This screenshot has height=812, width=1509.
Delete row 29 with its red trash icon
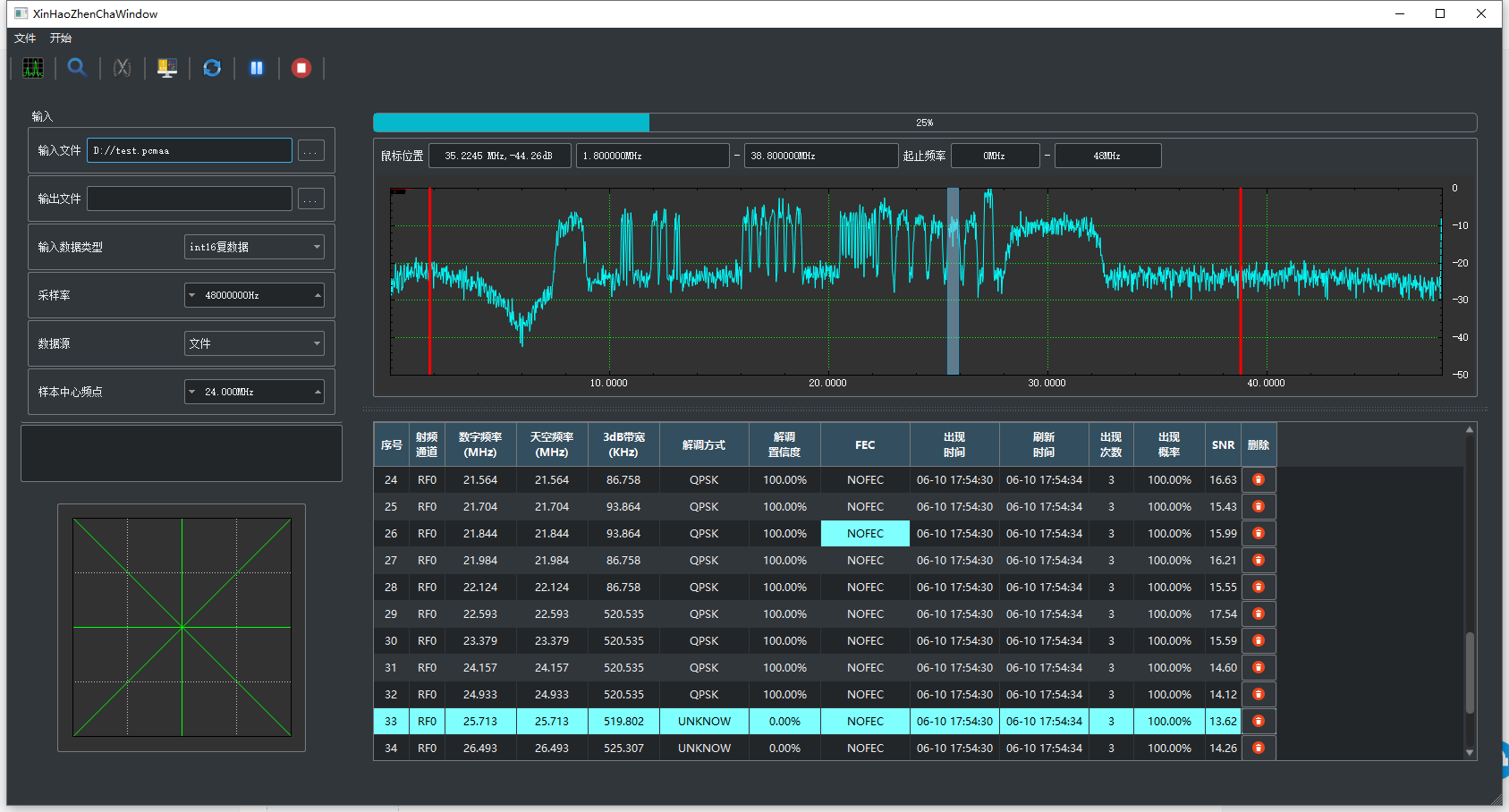pyautogui.click(x=1259, y=614)
